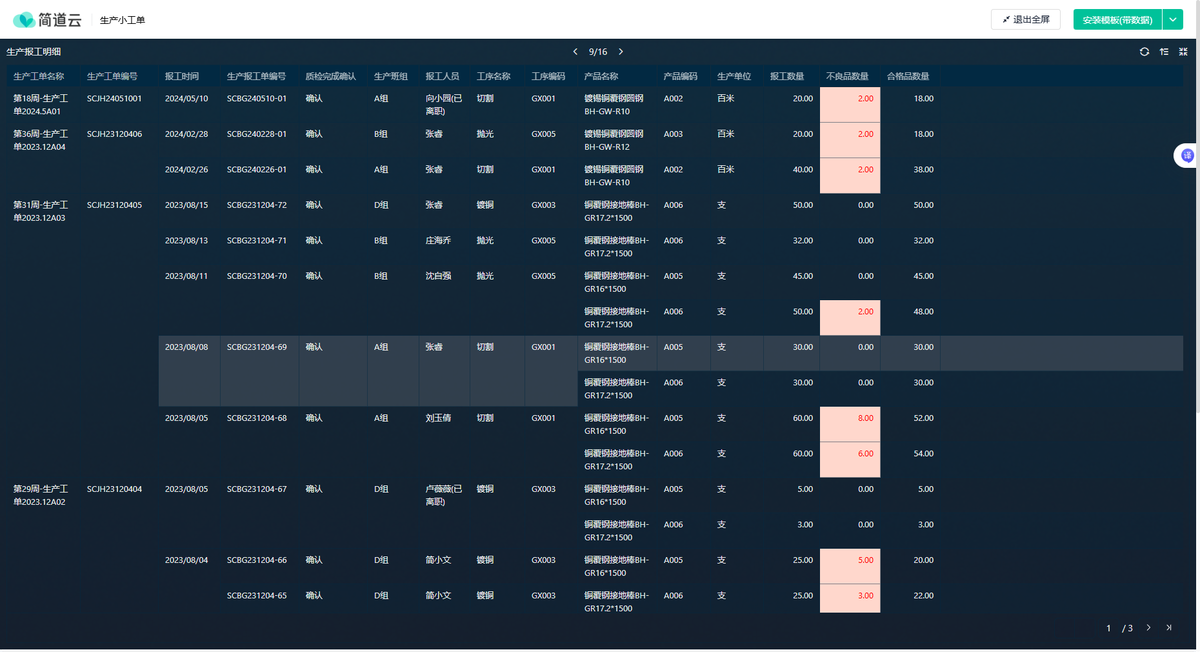Select report number SCBG231204-65

pyautogui.click(x=257, y=595)
